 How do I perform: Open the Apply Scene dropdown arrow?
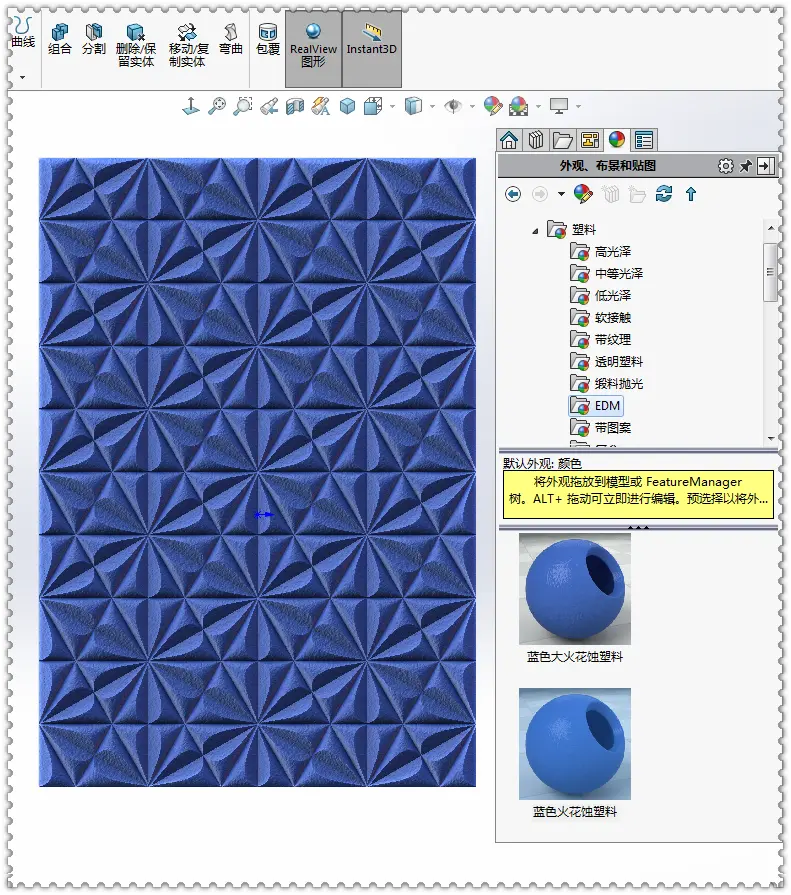tap(539, 107)
